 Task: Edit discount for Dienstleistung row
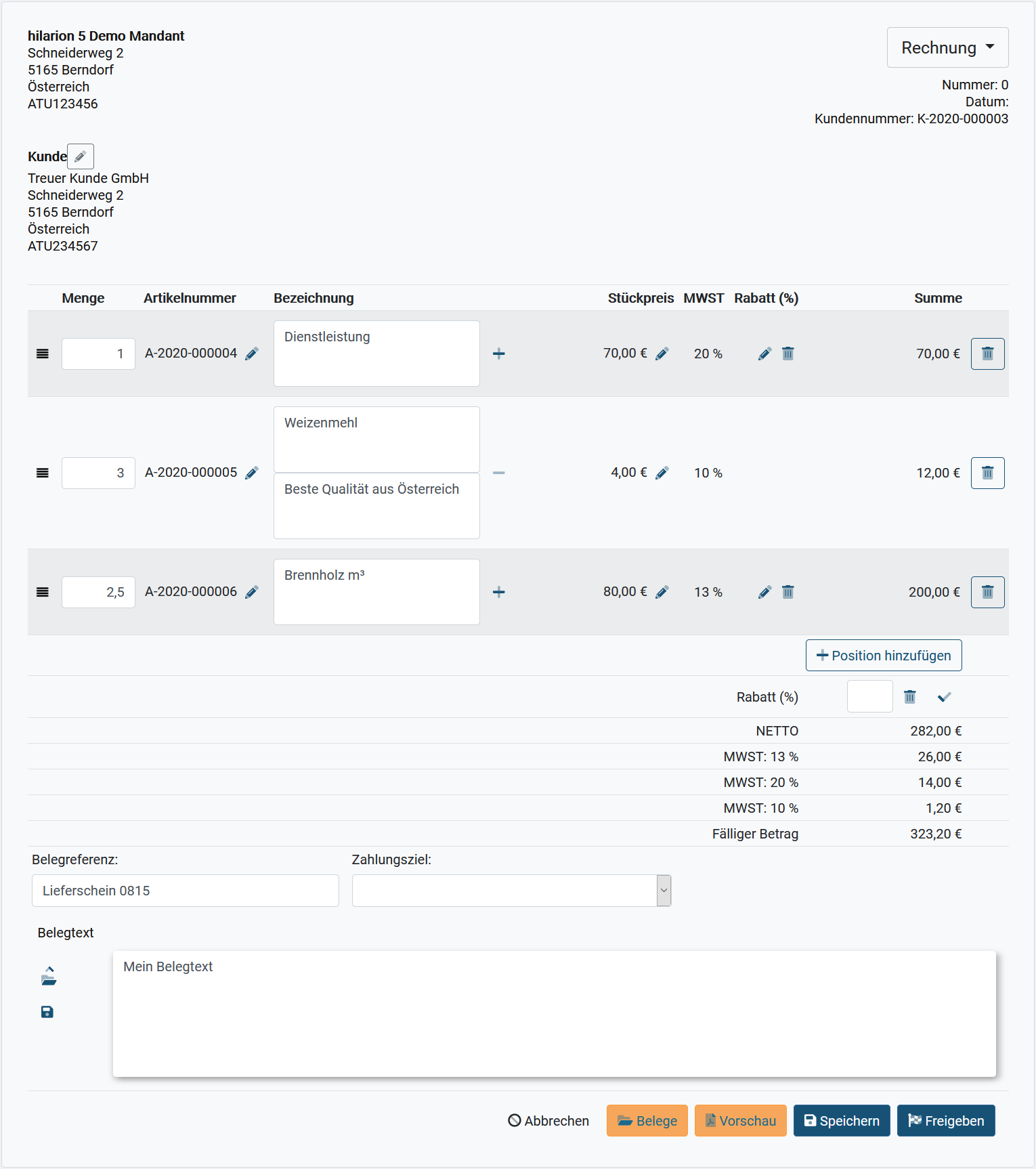point(765,354)
